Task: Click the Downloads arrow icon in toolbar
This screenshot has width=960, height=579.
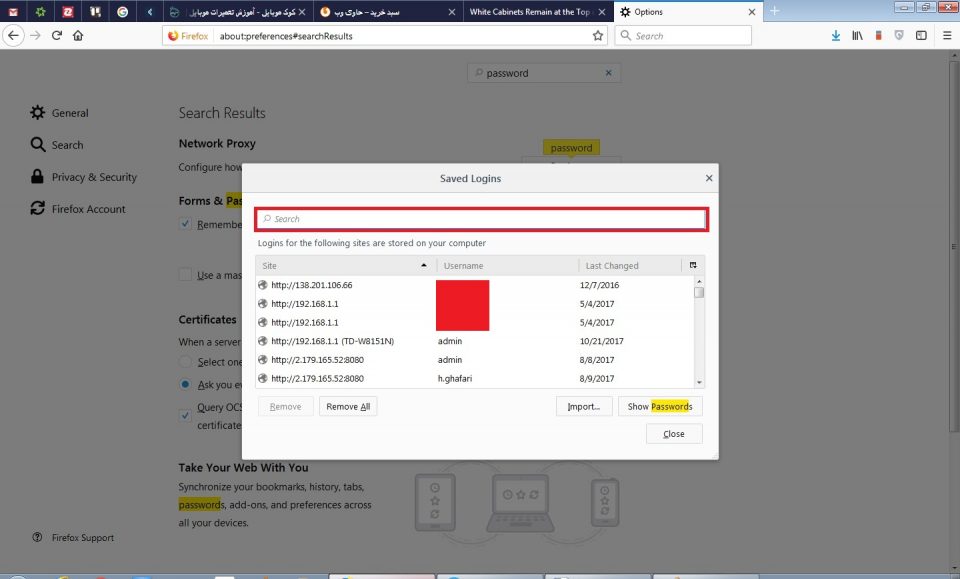Action: point(836,35)
